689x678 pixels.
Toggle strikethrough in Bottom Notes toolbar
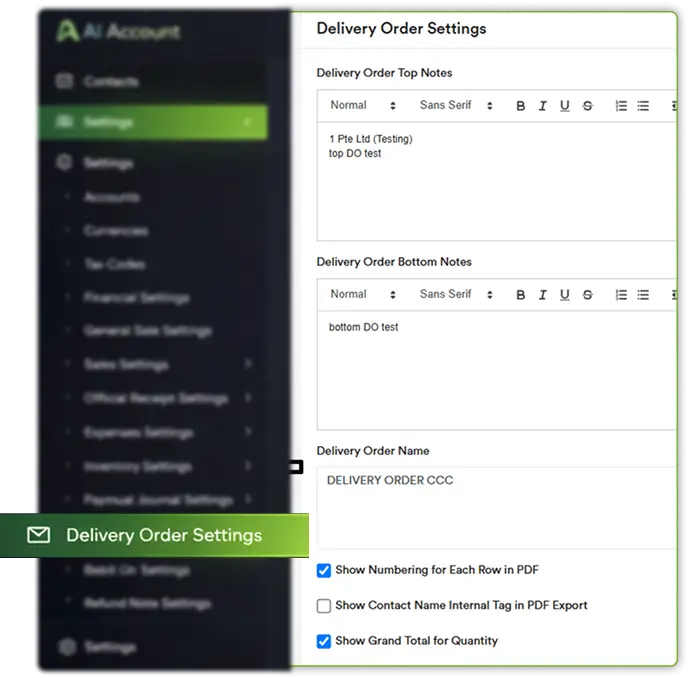pyautogui.click(x=587, y=295)
